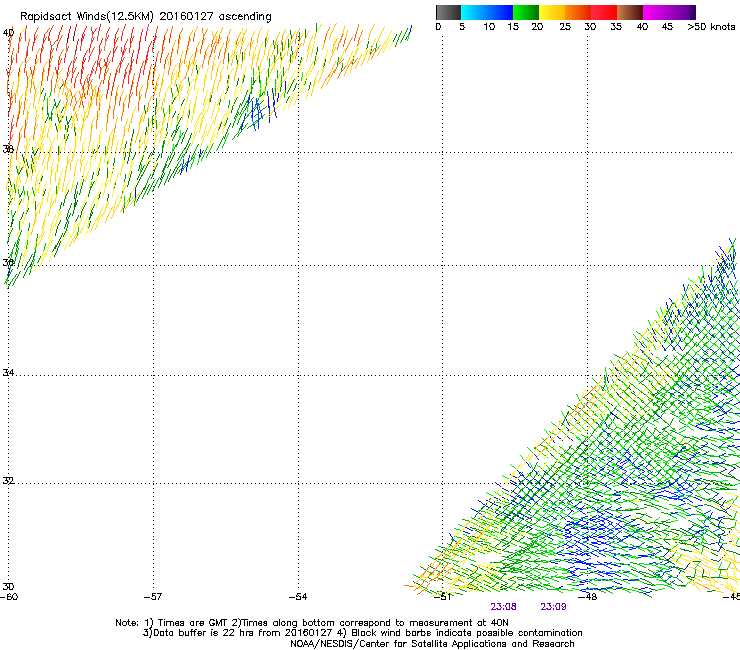This screenshot has width=740, height=650.
Task: Click the latitude label '34'
Action: [8, 372]
